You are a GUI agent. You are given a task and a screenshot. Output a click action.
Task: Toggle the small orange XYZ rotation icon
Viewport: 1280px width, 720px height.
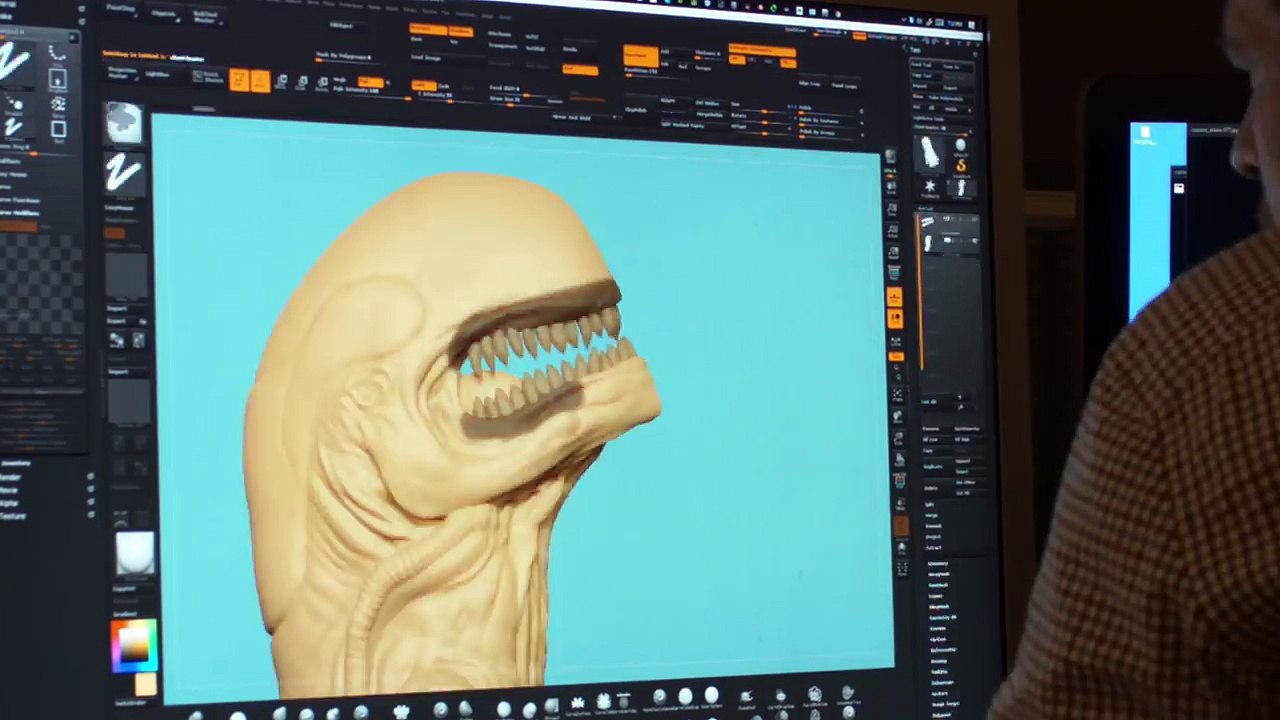(x=896, y=356)
